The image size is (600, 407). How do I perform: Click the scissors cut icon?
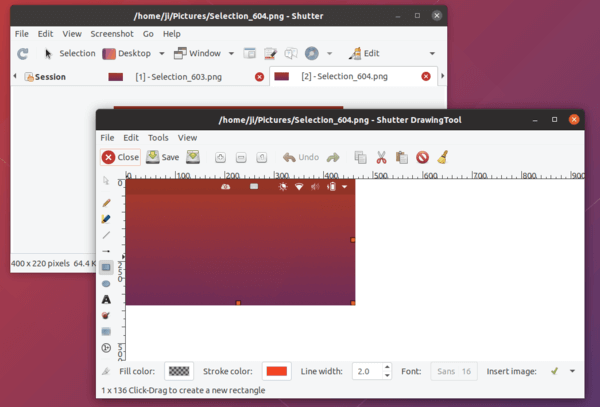tap(382, 158)
